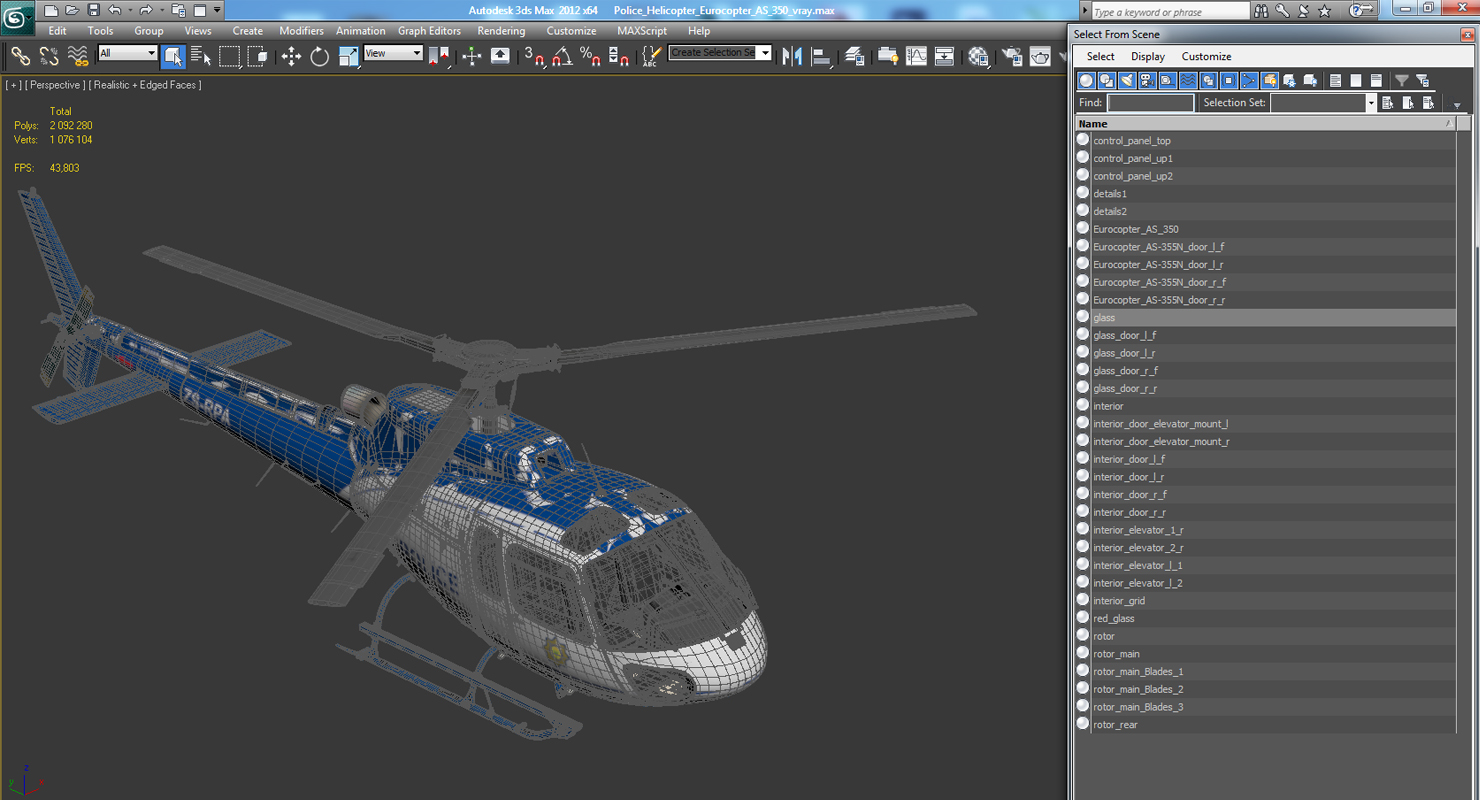Click the keyword search field
This screenshot has height=800, width=1480.
[1170, 11]
